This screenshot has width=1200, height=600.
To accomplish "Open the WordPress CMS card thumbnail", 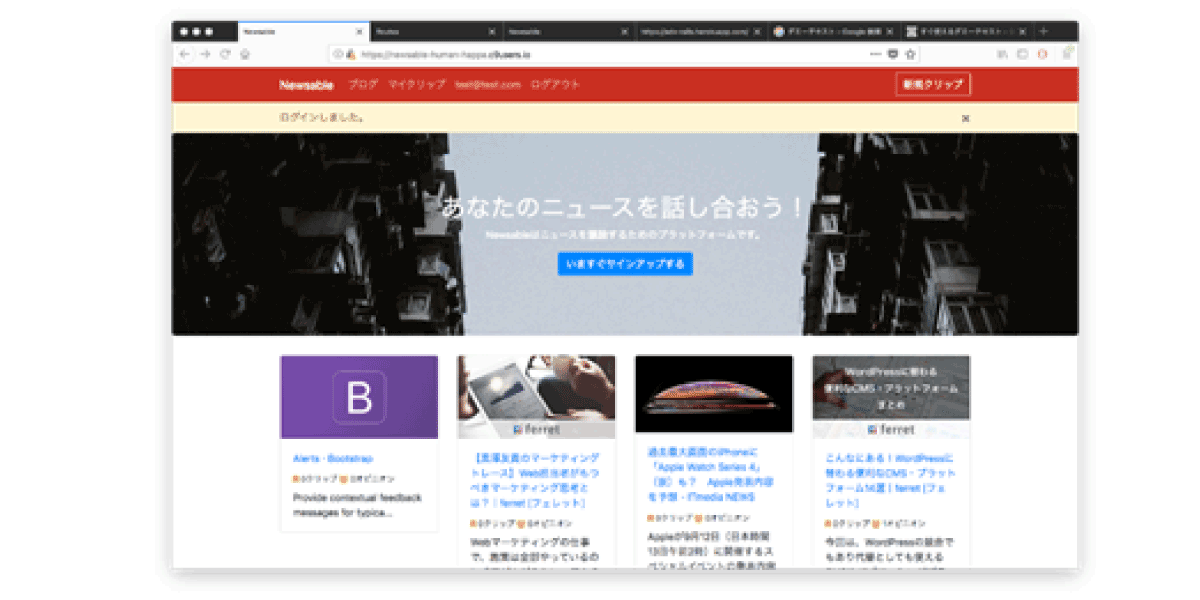I will [891, 397].
